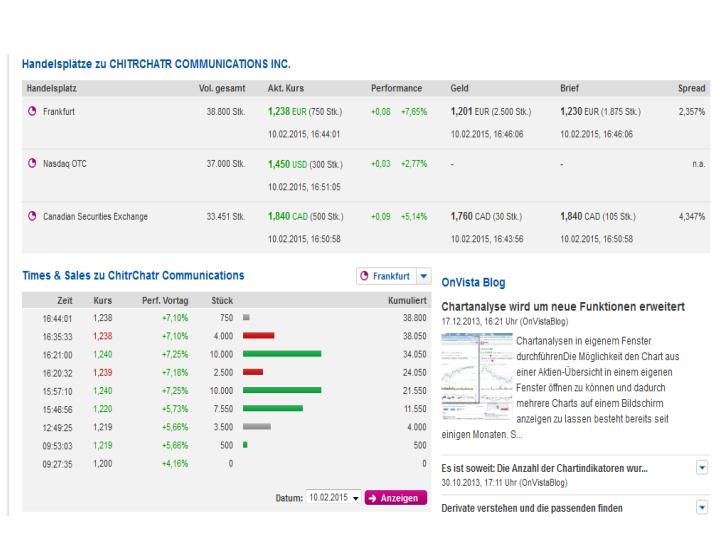Open the Chartanalyse blog article headline
720x540 pixels.
pos(562,306)
